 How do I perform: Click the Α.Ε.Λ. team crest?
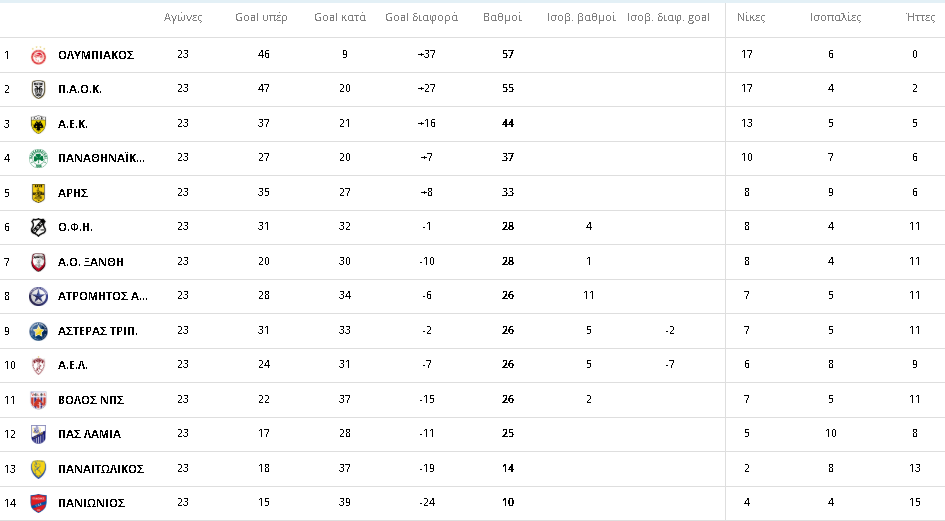tap(39, 365)
